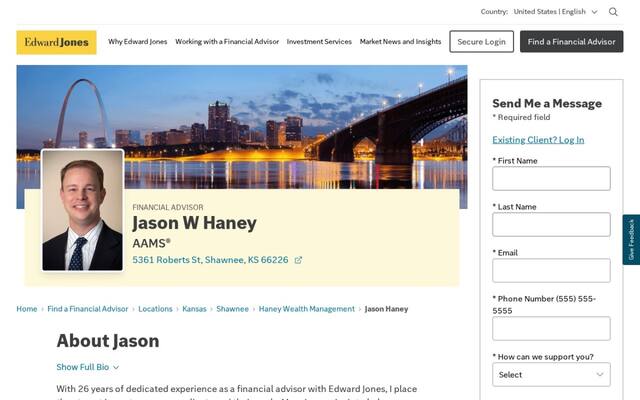Click the About Jason heading
Viewport: 640px width, 400px height.
108,341
